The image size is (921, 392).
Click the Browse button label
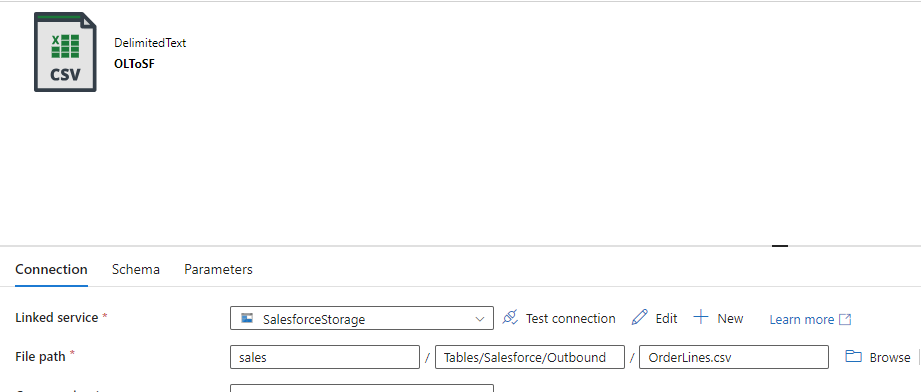pyautogui.click(x=890, y=357)
